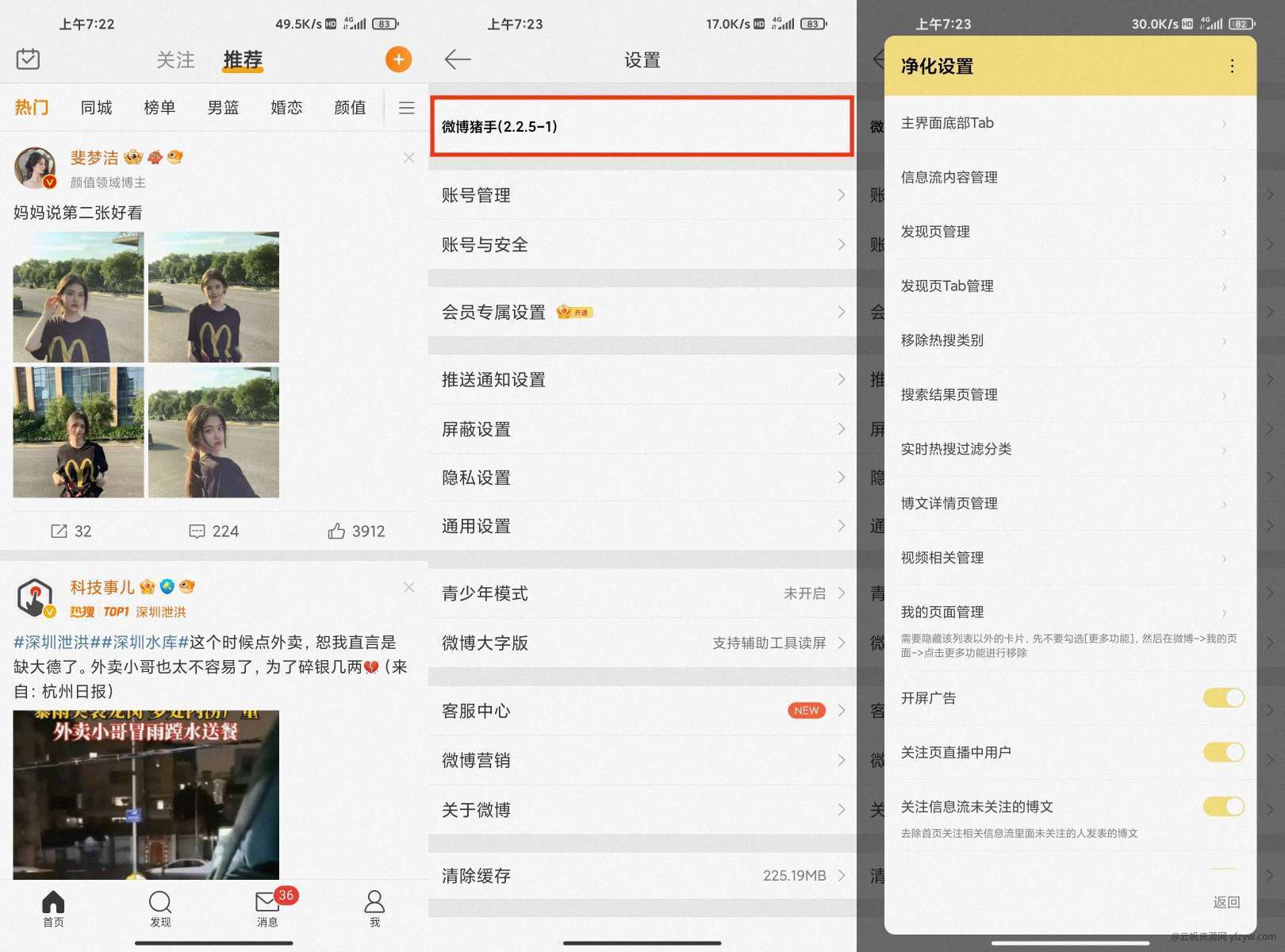Open 隐私设置
This screenshot has width=1285, height=952.
[x=642, y=478]
